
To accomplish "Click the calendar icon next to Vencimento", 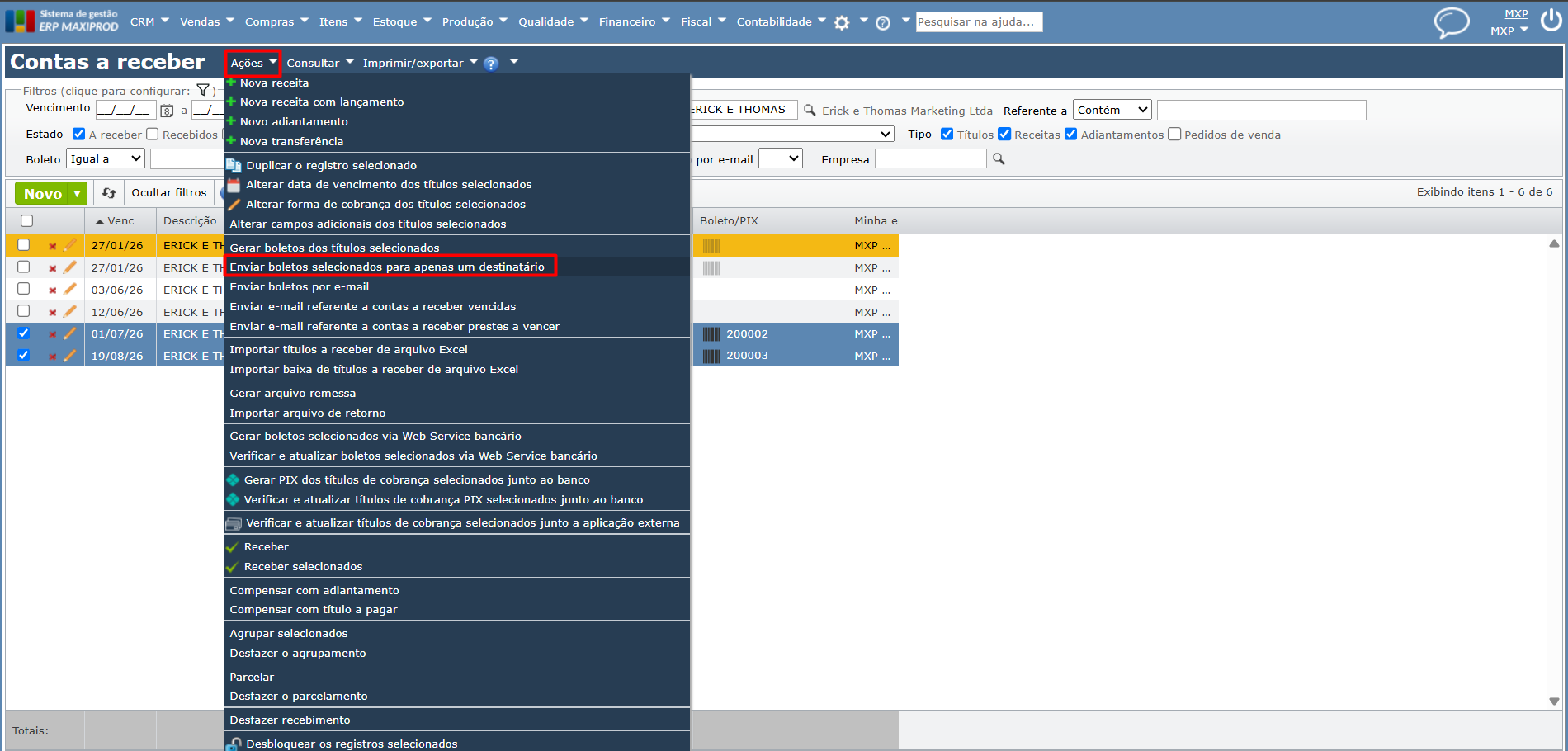I will (x=167, y=111).
